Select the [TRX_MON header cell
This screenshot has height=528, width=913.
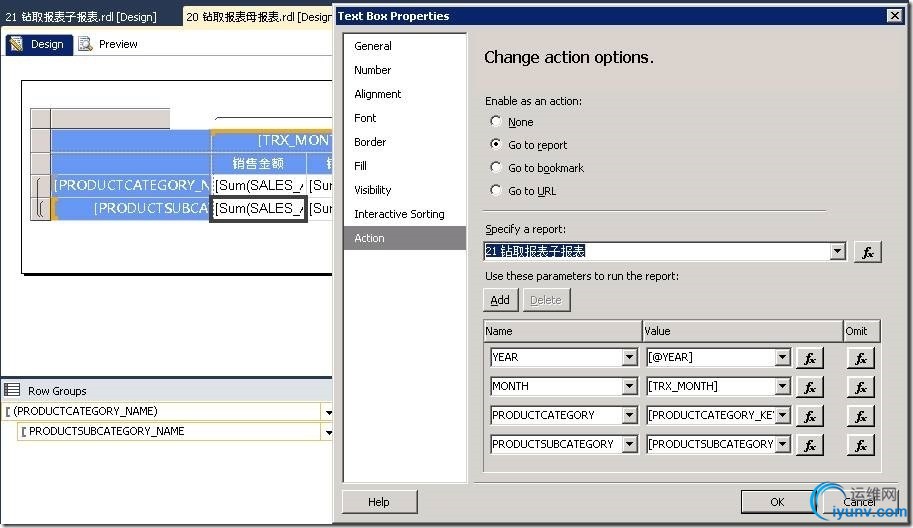(x=272, y=140)
